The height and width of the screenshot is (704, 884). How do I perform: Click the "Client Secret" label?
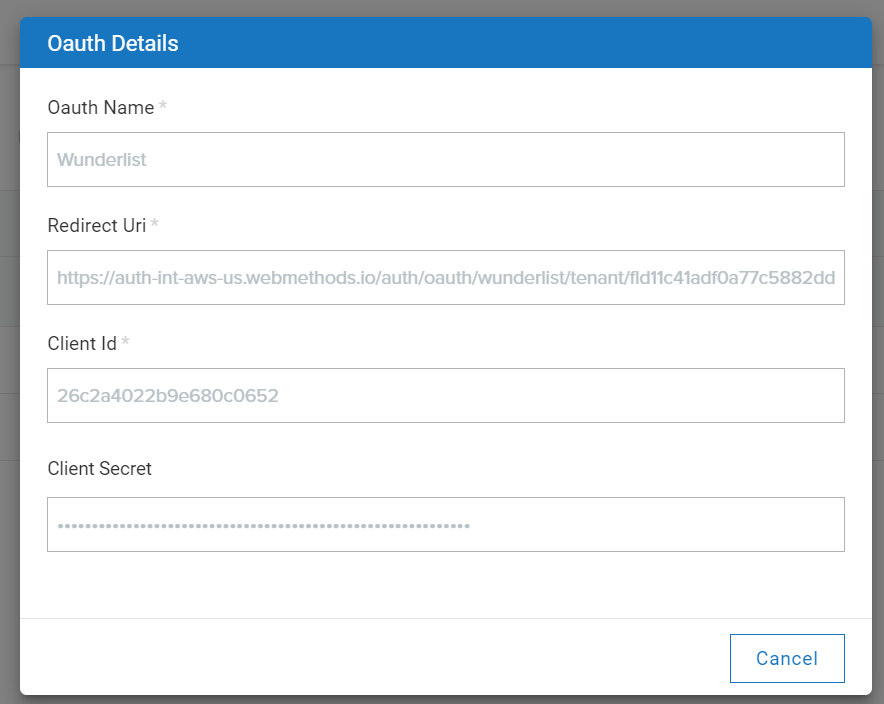[x=99, y=469]
